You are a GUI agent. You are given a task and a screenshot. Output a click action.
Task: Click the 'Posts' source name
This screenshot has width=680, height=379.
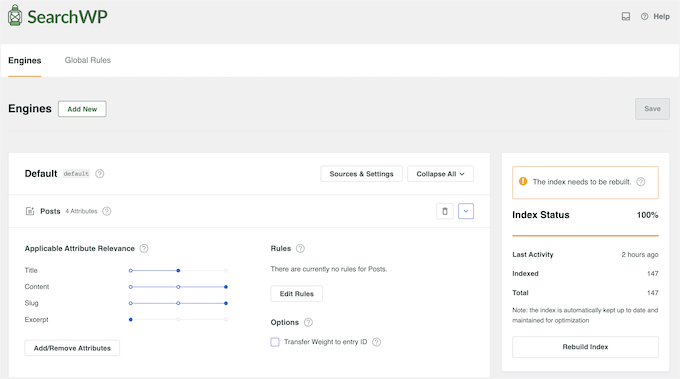(50, 211)
